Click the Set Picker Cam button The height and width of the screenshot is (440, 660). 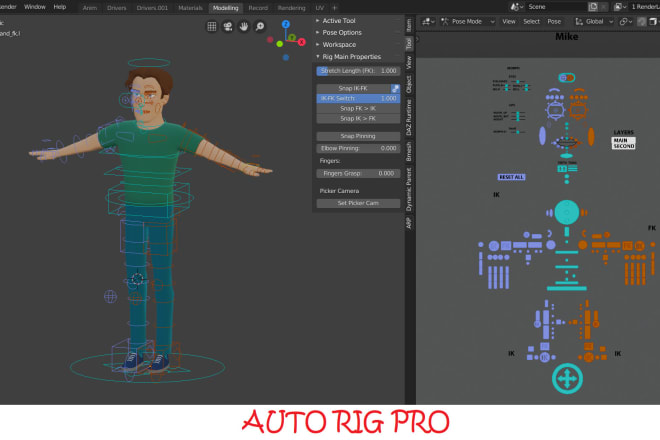(358, 203)
